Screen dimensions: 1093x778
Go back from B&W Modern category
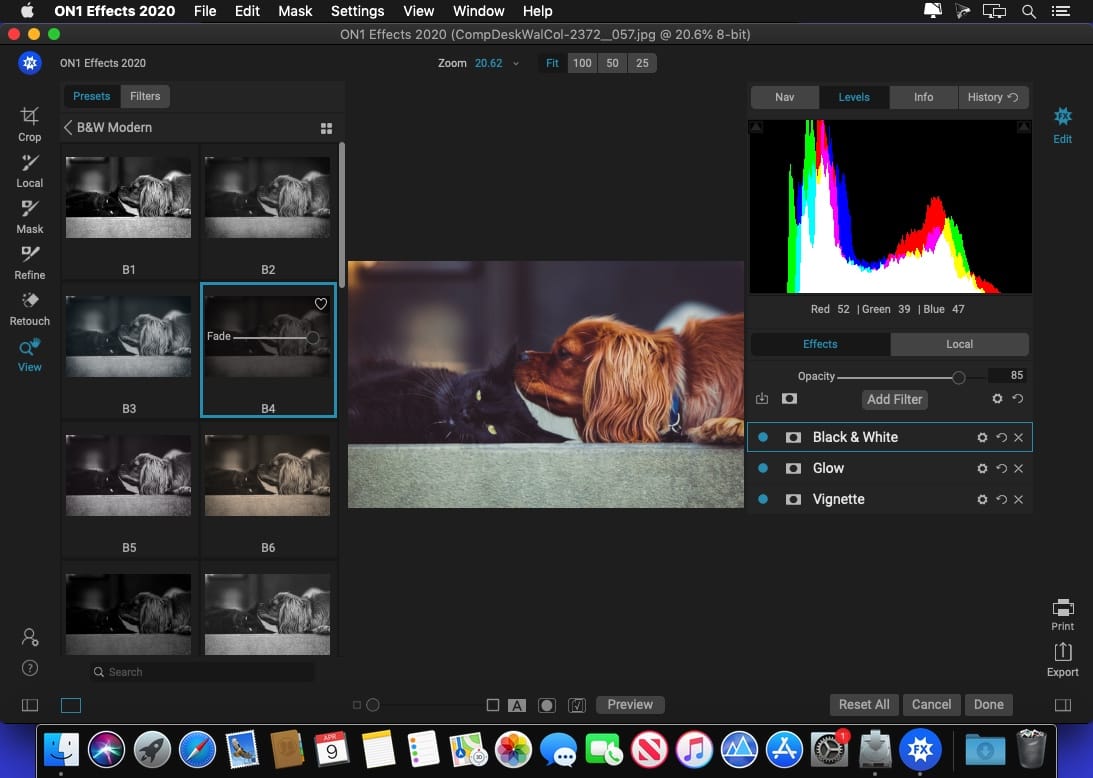68,128
